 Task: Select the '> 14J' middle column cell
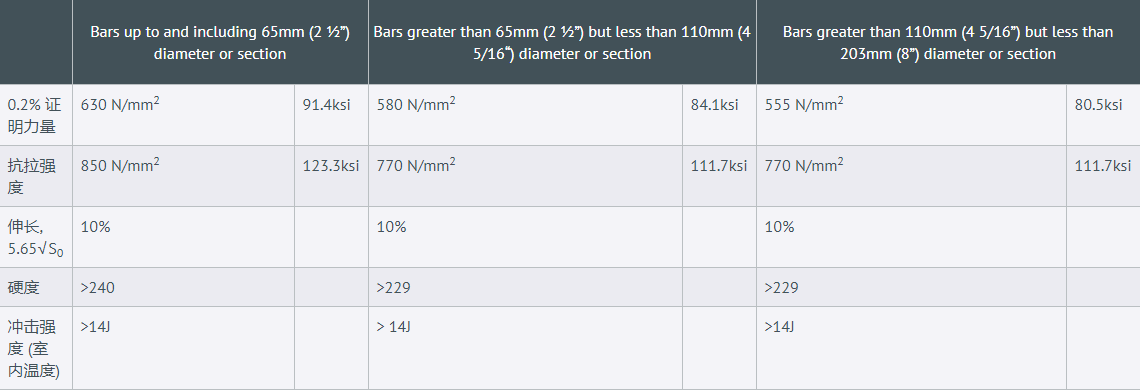tap(525, 348)
